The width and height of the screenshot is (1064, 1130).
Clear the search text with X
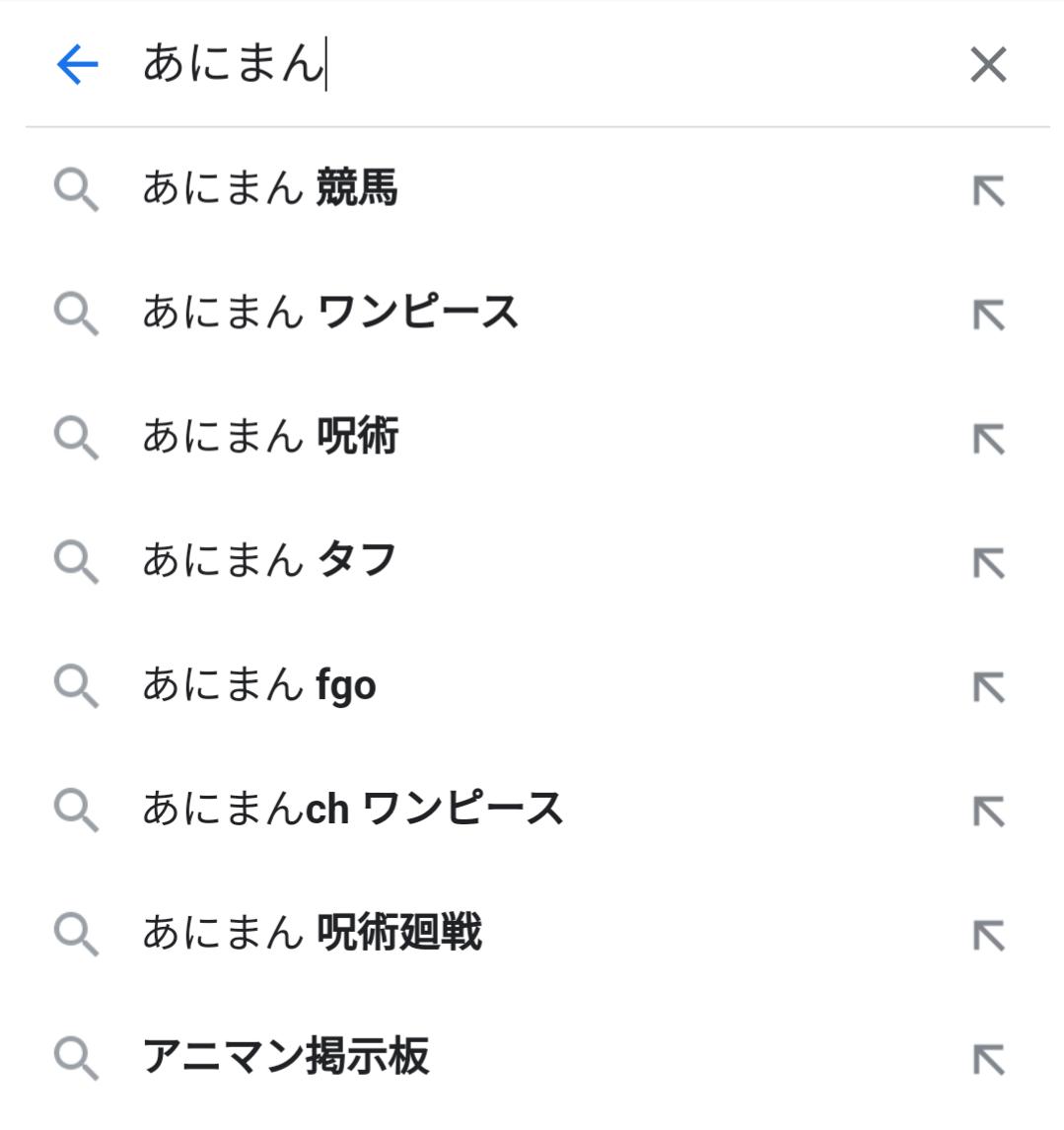988,65
